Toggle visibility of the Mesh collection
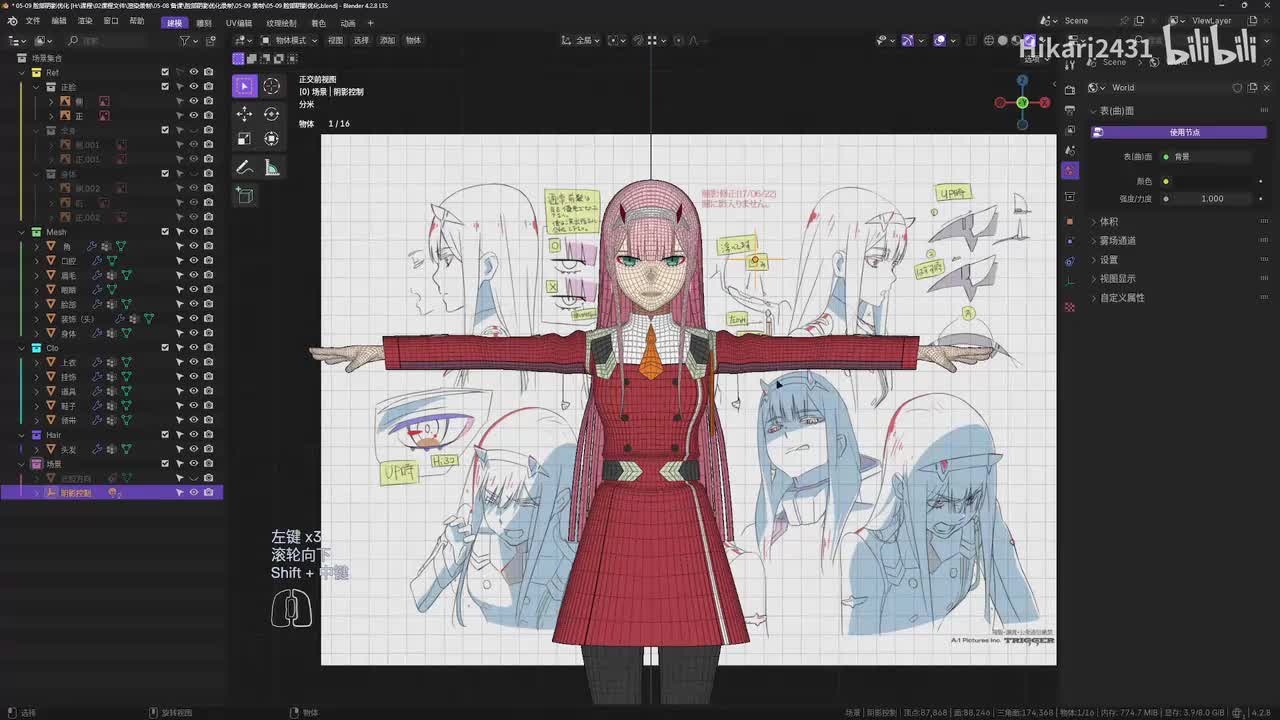The width and height of the screenshot is (1280, 720). [x=194, y=232]
